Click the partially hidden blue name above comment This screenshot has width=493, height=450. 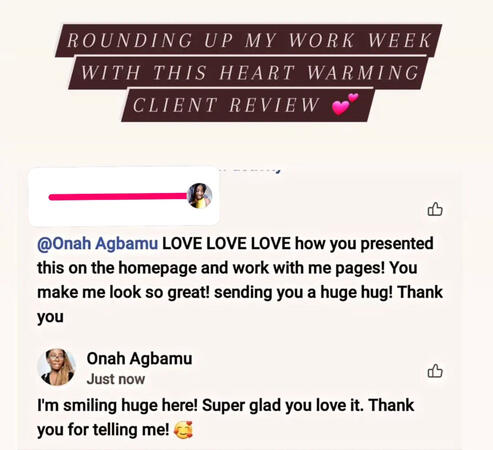pyautogui.click(x=250, y=171)
